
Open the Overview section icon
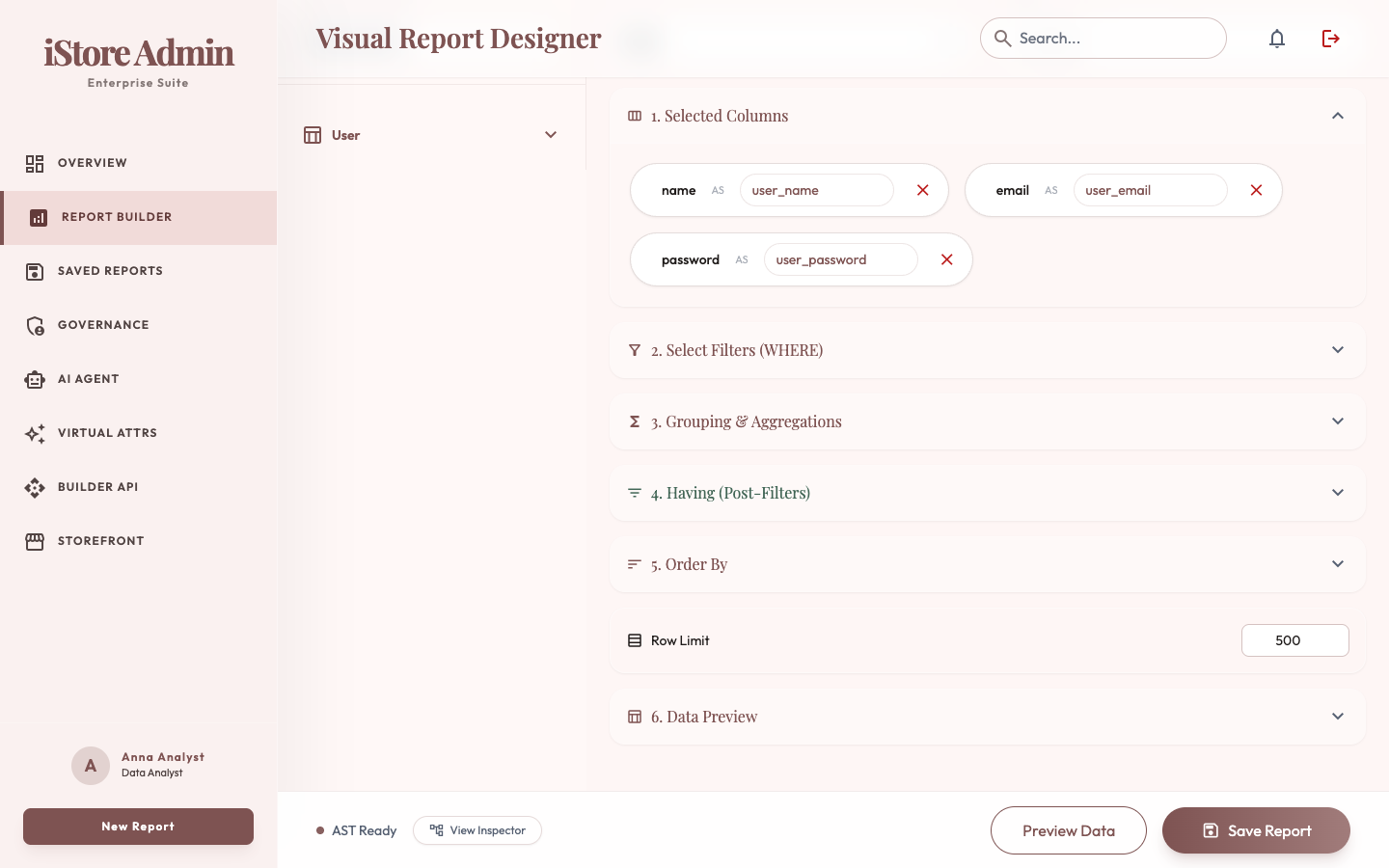35,164
